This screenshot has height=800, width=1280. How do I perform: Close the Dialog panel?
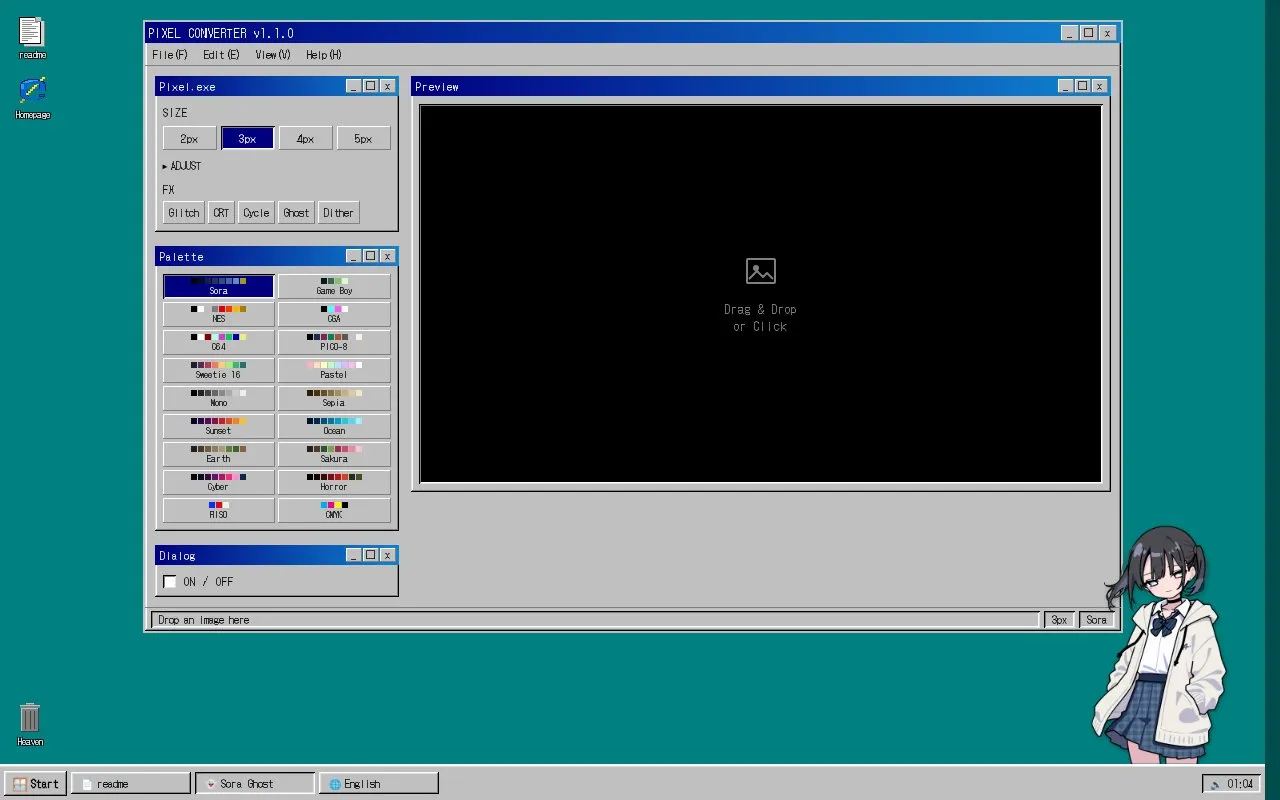click(387, 555)
